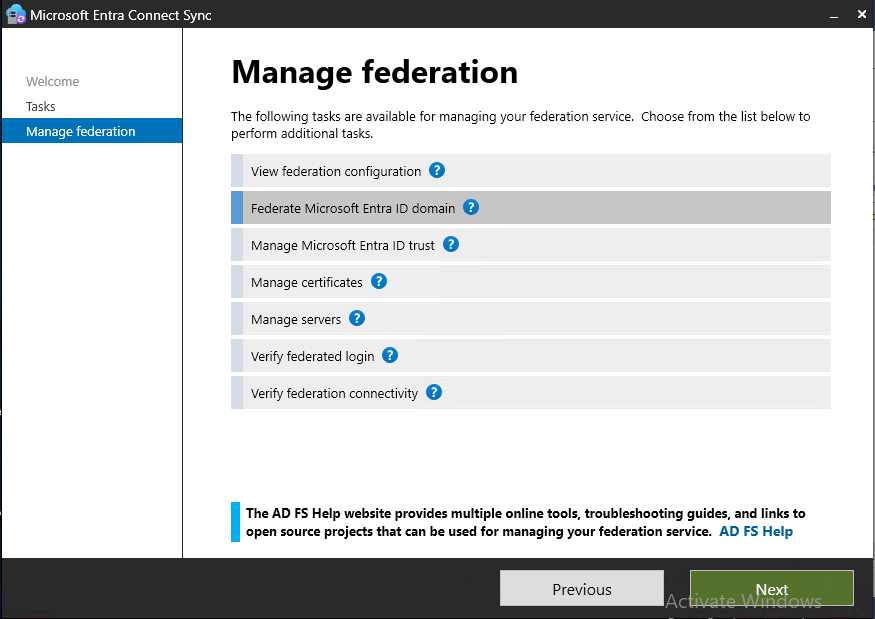Image resolution: width=875 pixels, height=619 pixels.
Task: Click help icon beside Verify federation connectivity
Action: point(434,392)
